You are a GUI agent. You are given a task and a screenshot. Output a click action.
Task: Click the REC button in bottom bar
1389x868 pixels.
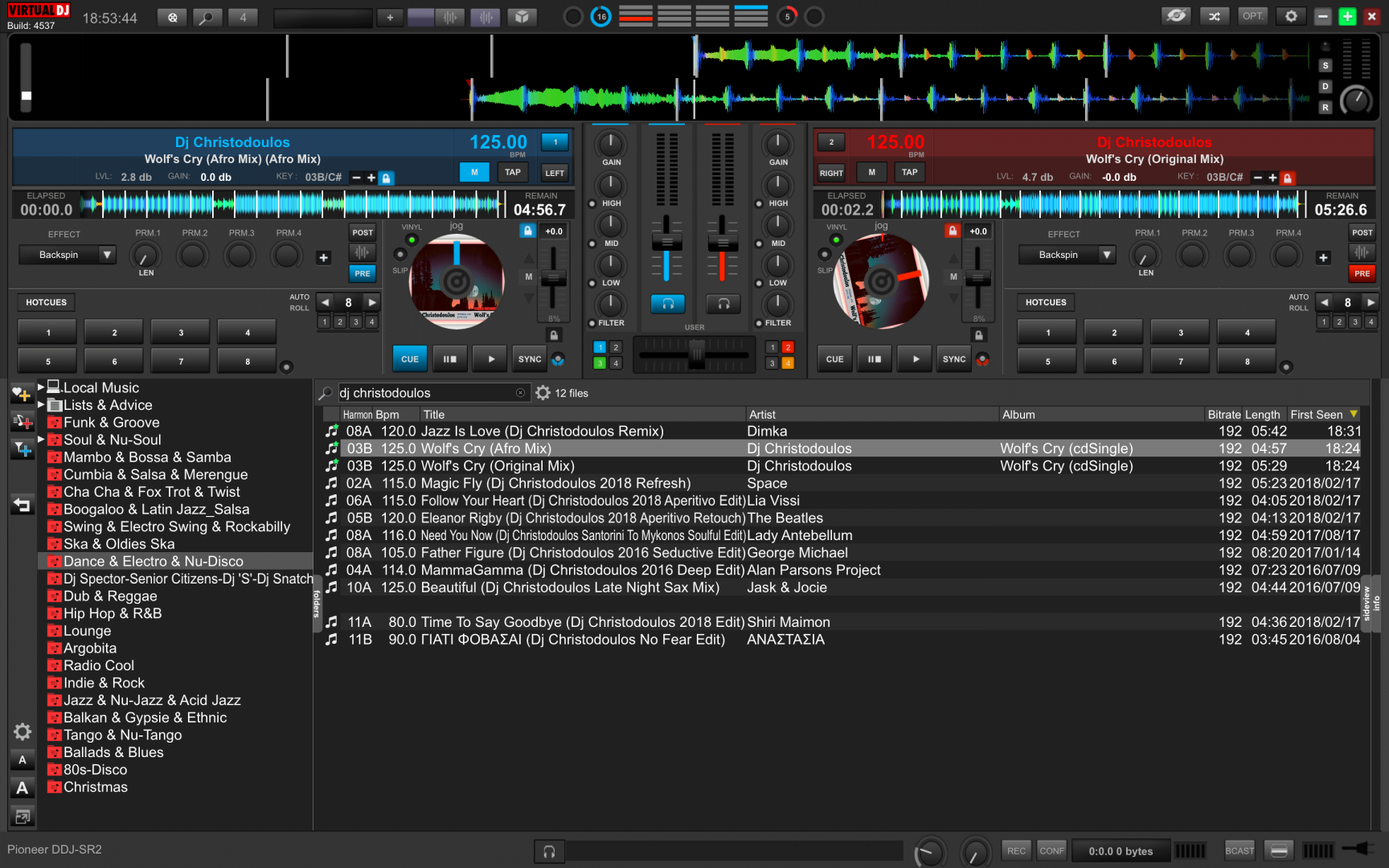(x=1016, y=850)
